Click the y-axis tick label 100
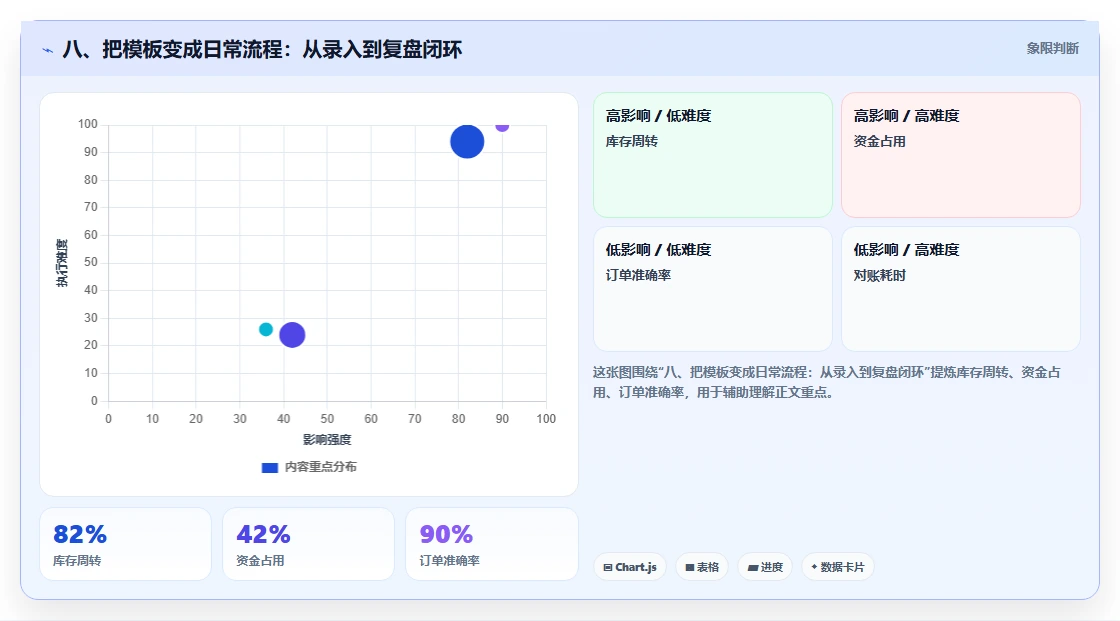Screen dimensions: 1120x621 (x=88, y=124)
